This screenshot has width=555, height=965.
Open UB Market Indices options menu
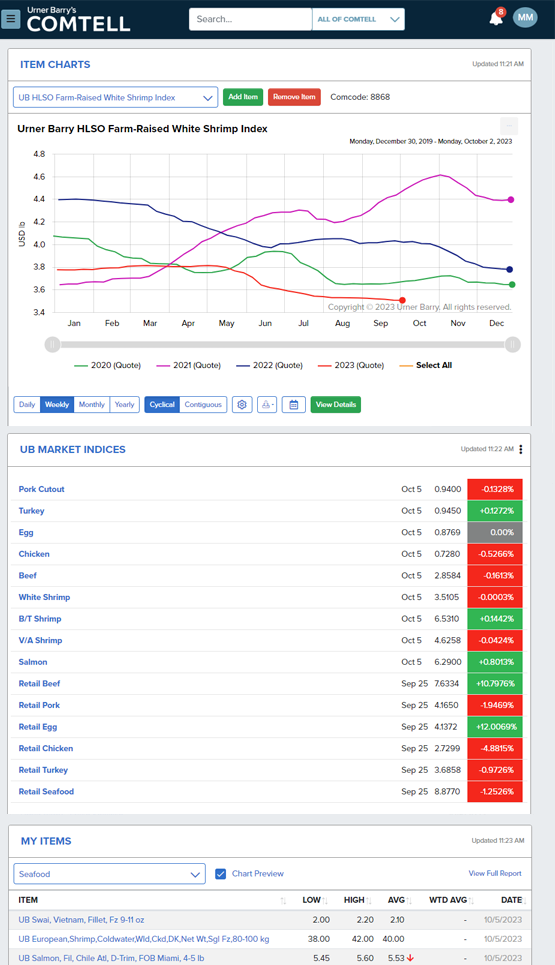[521, 449]
